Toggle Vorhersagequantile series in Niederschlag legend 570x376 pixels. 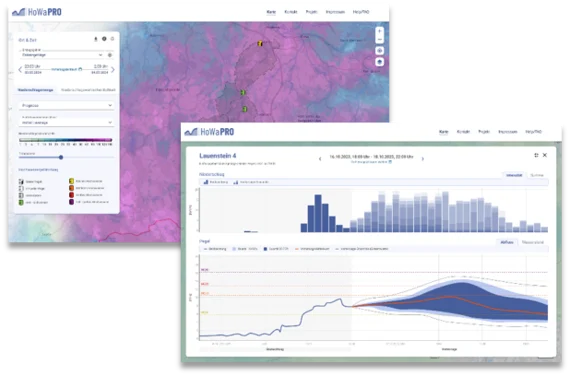(x=251, y=182)
